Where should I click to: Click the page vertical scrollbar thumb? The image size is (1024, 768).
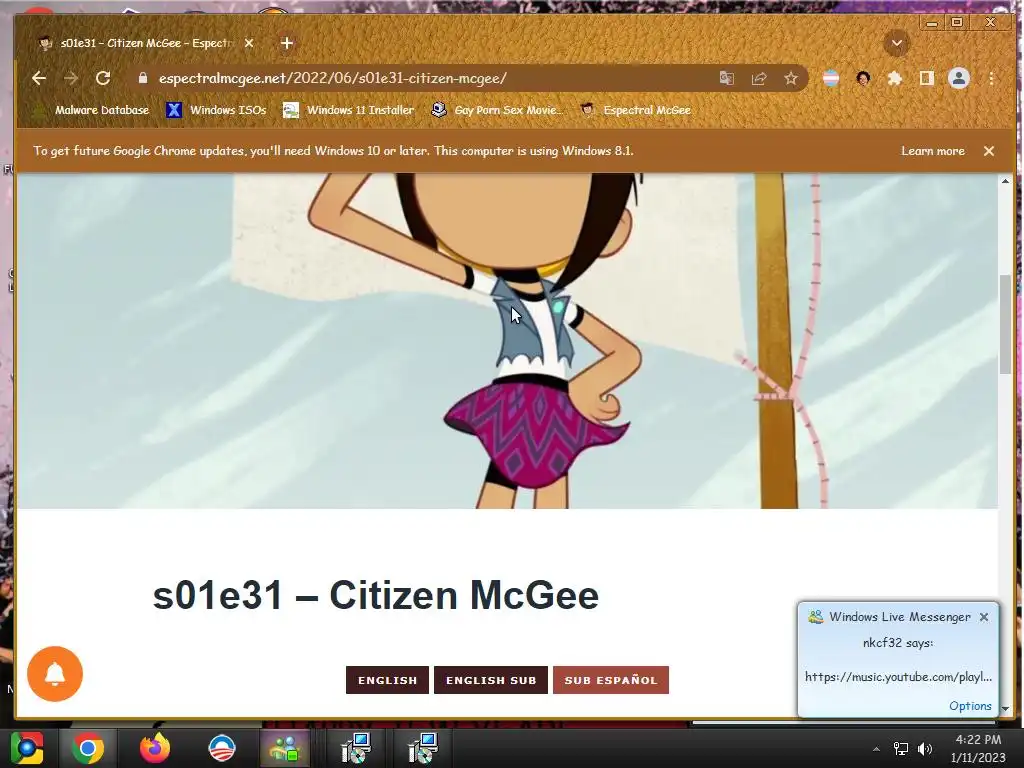coord(1005,325)
